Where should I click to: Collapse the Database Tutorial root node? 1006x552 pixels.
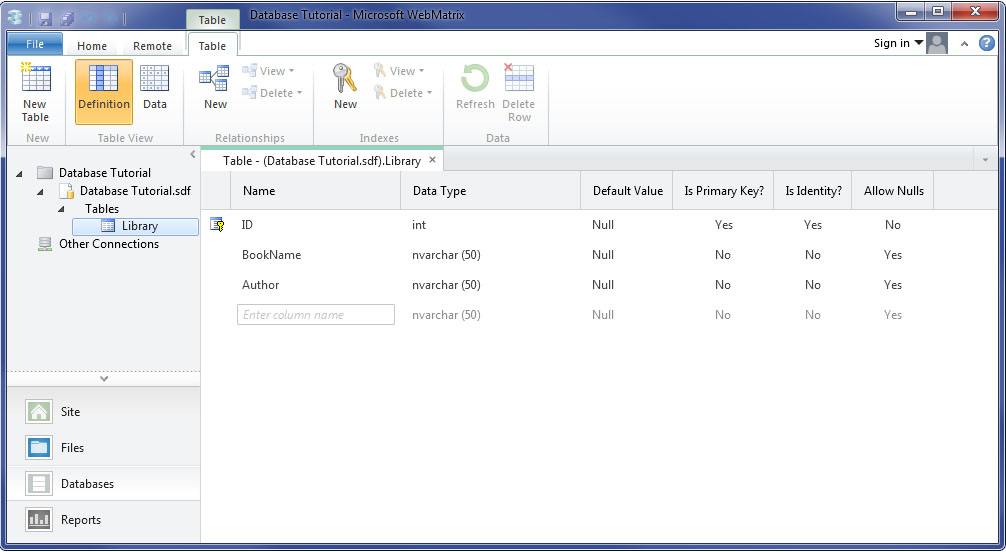19,173
